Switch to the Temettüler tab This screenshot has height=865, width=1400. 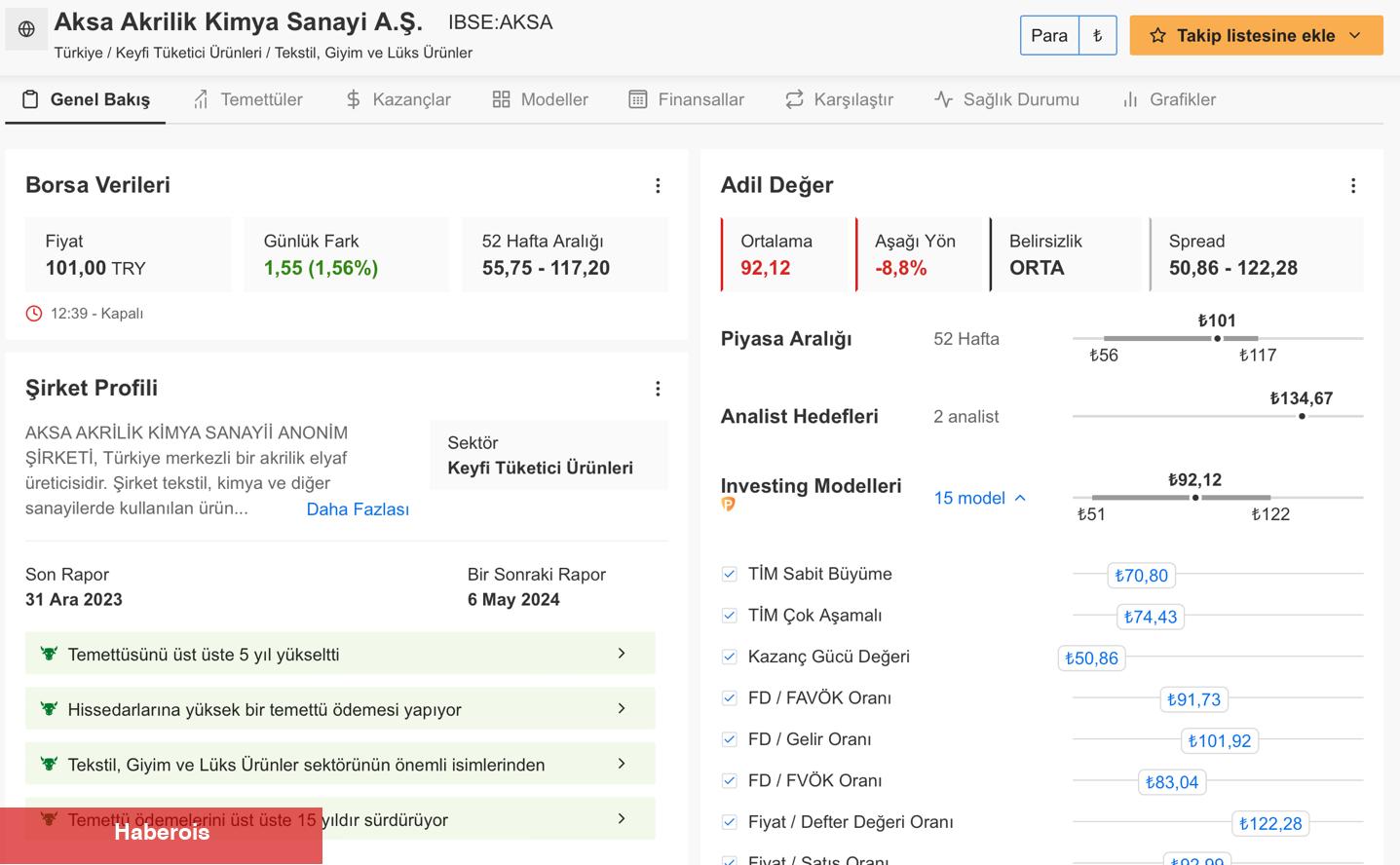tap(247, 99)
